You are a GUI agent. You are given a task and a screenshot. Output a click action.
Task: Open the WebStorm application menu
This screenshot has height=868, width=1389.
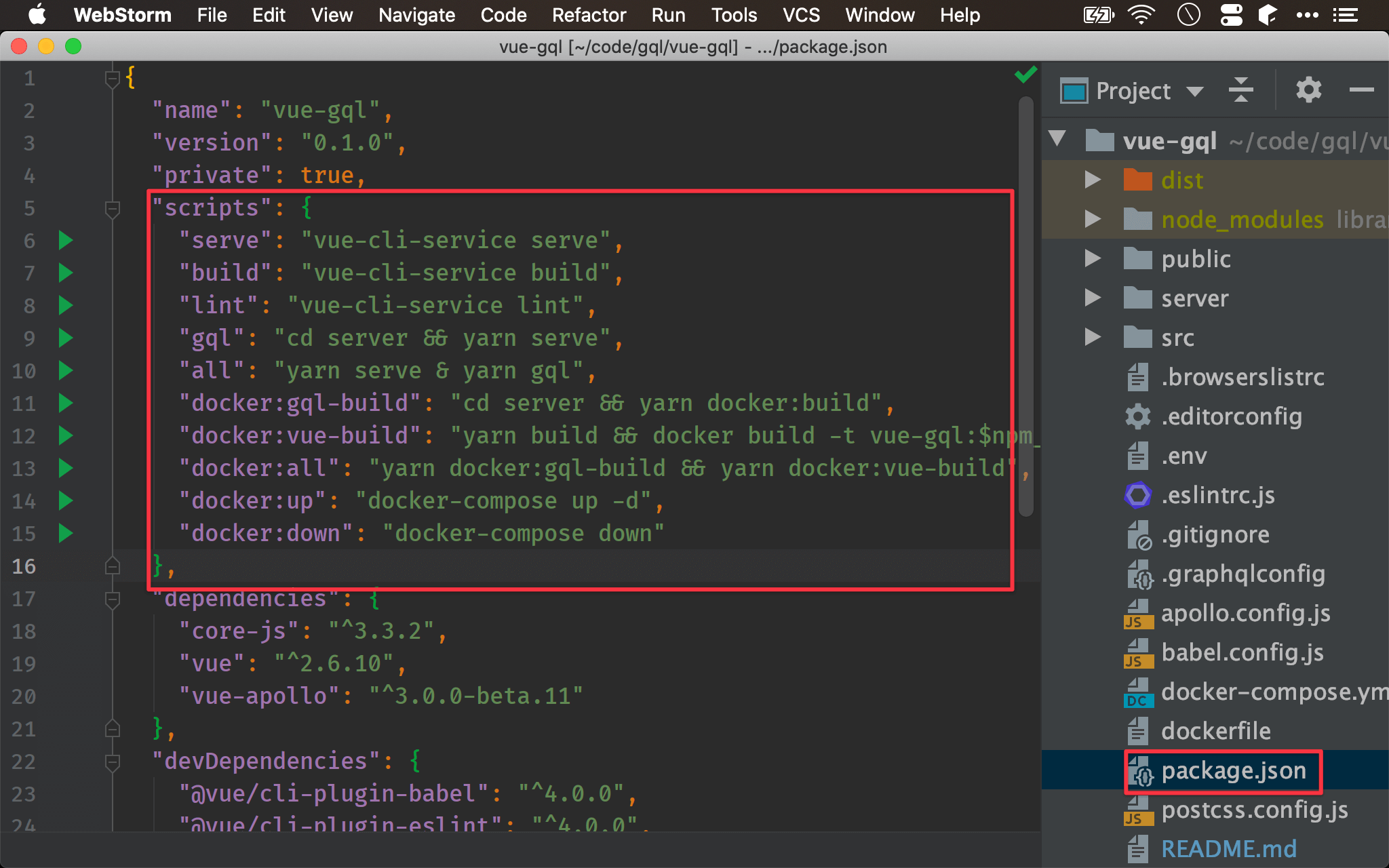[x=122, y=15]
